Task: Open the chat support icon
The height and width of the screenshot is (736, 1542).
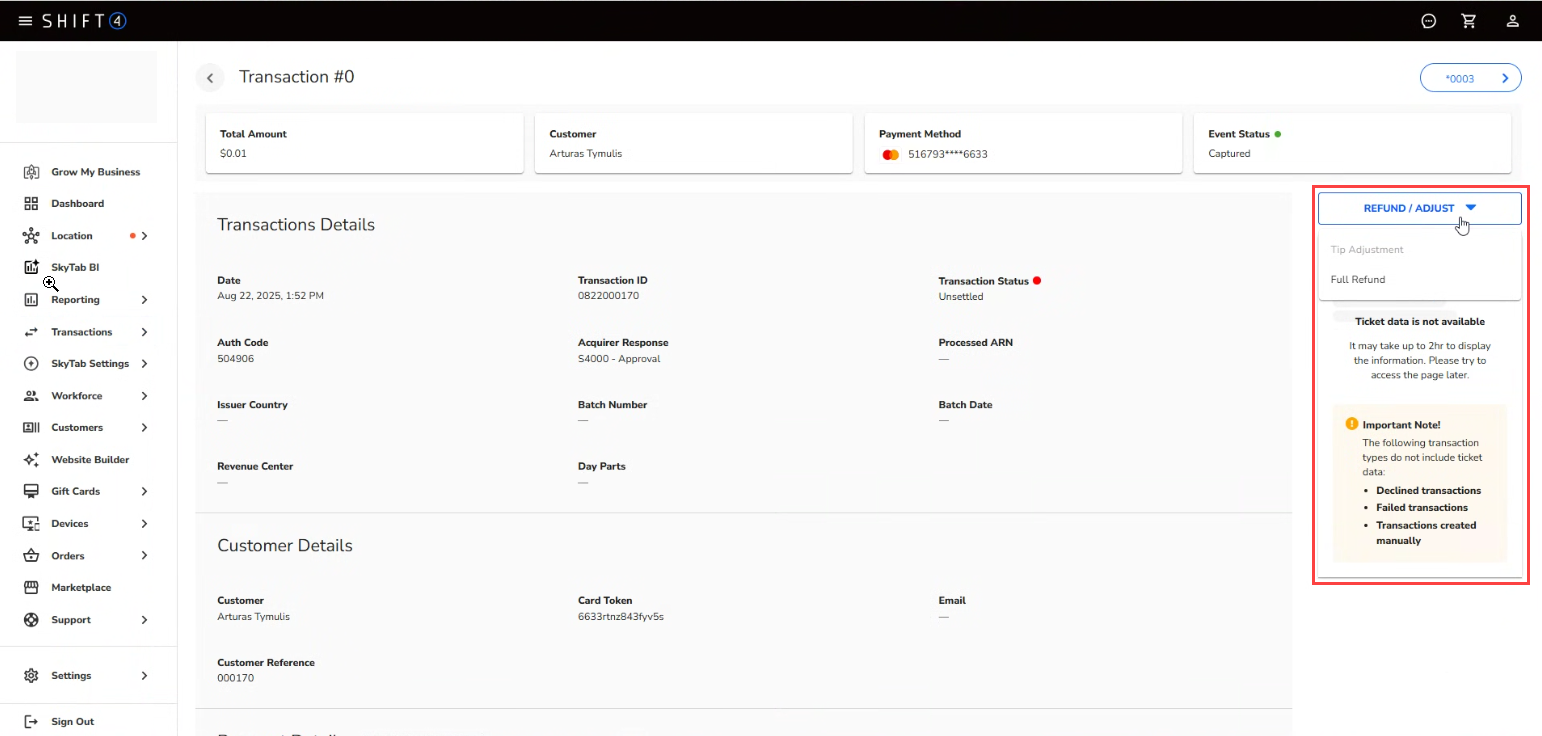Action: tap(1429, 21)
